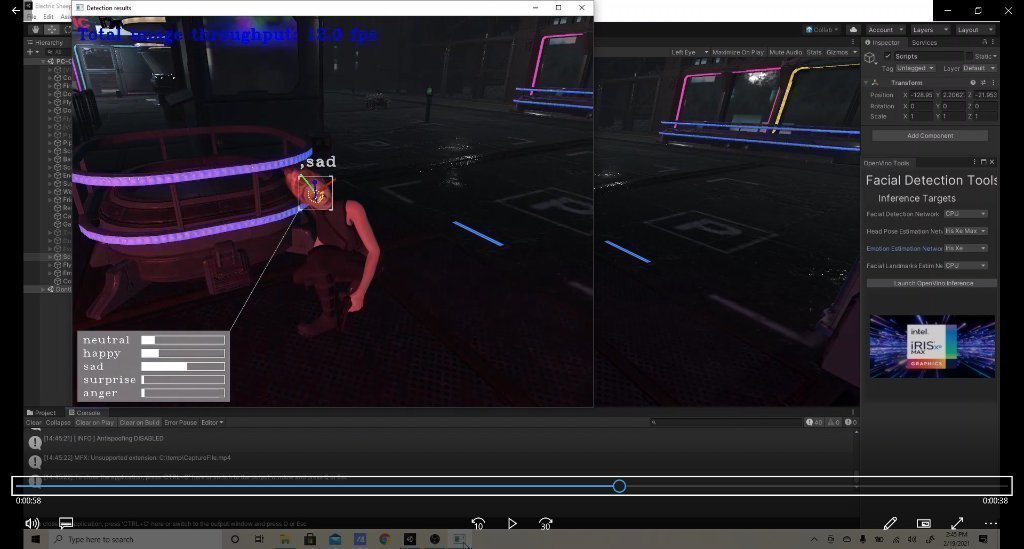
Task: Open the captions menu in the video player
Action: tap(66, 524)
